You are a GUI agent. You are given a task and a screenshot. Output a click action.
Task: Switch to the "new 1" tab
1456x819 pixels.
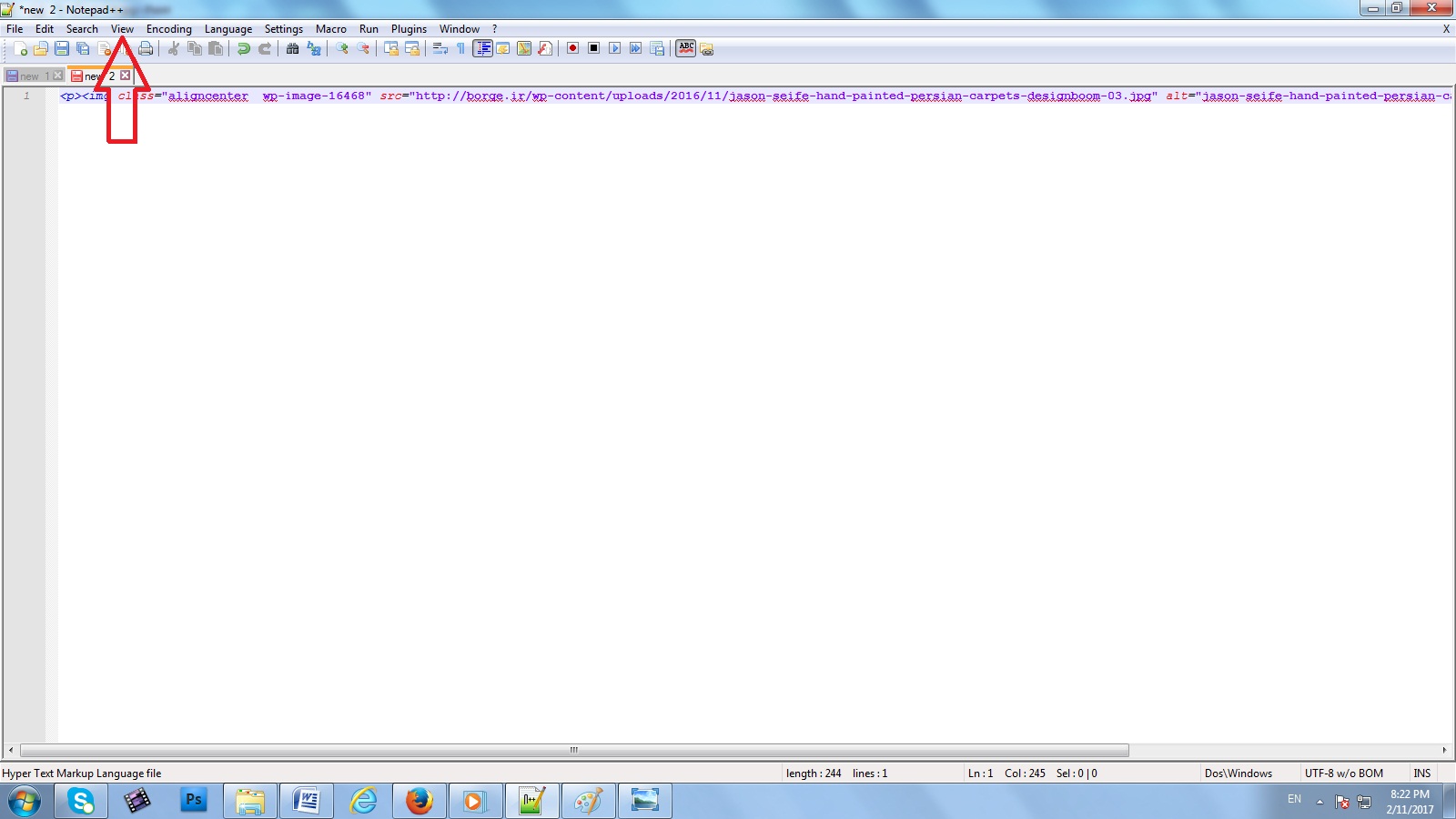pyautogui.click(x=29, y=76)
